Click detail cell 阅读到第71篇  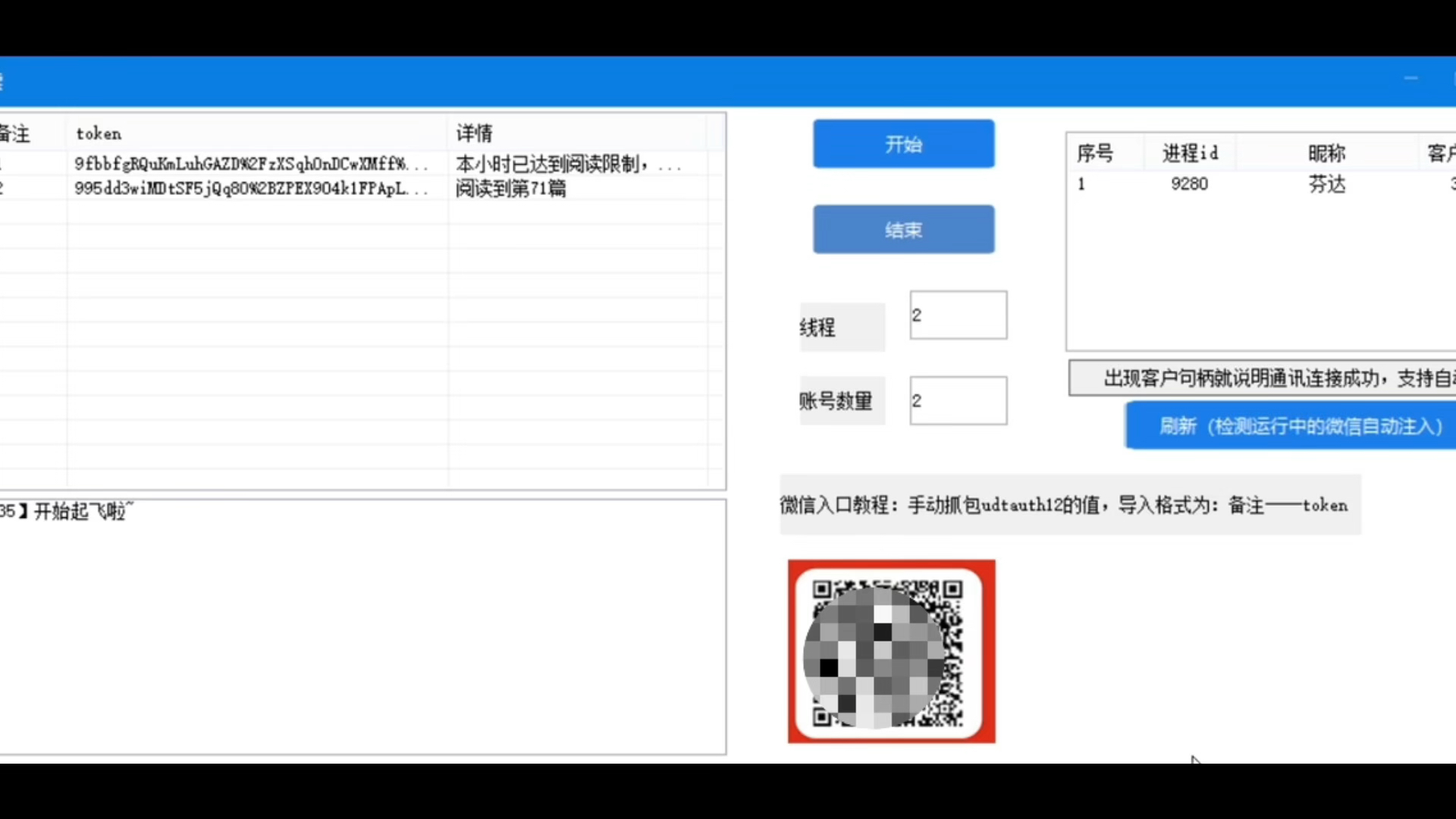(510, 188)
